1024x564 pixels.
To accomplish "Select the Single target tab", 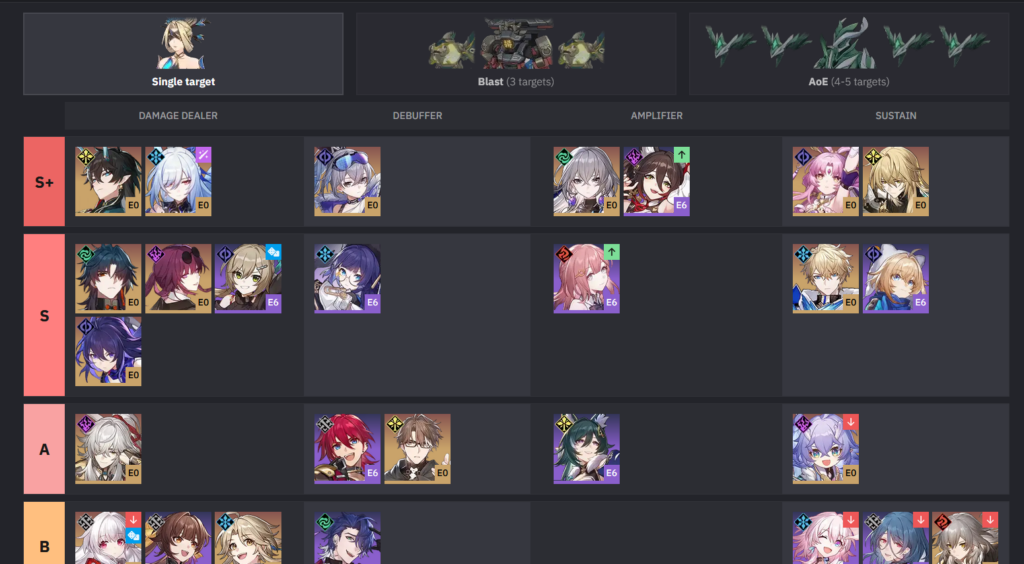I will pos(183,54).
